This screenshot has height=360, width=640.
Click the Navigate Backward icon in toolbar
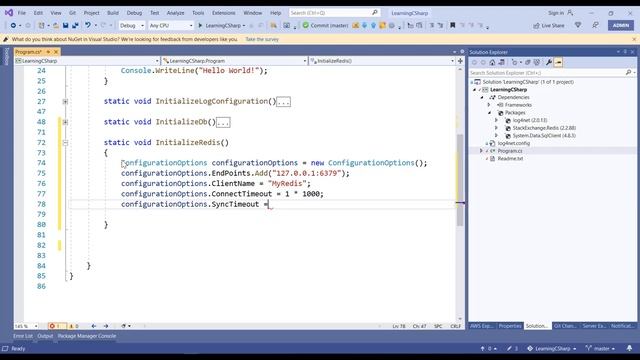click(13, 25)
